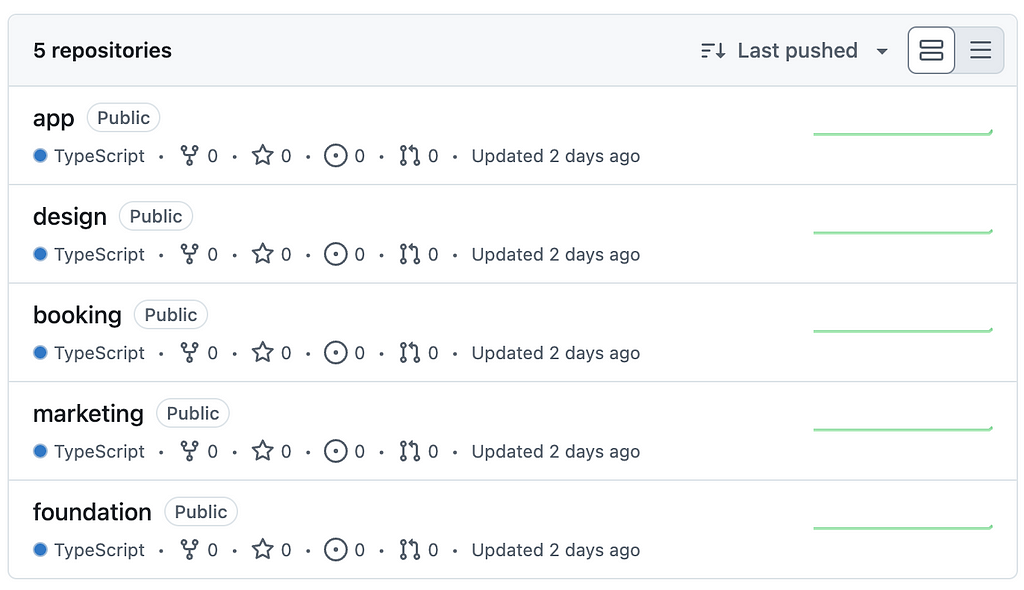
Task: Click the fork icon for marketing repository
Action: (x=189, y=451)
